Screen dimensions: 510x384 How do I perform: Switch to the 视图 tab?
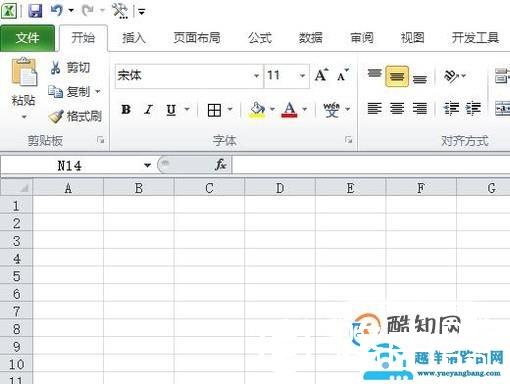point(412,38)
